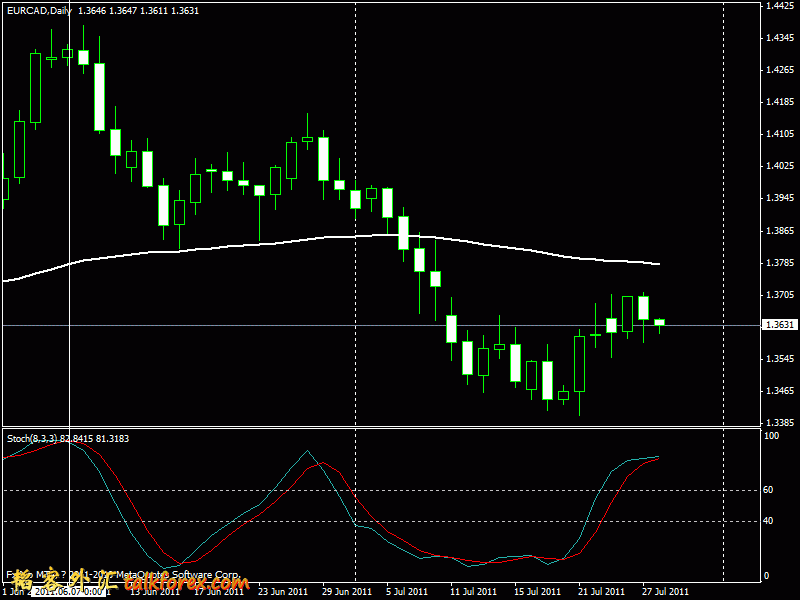Image resolution: width=800 pixels, height=600 pixels.
Task: Click the 1.3545 price axis label
Action: click(780, 359)
